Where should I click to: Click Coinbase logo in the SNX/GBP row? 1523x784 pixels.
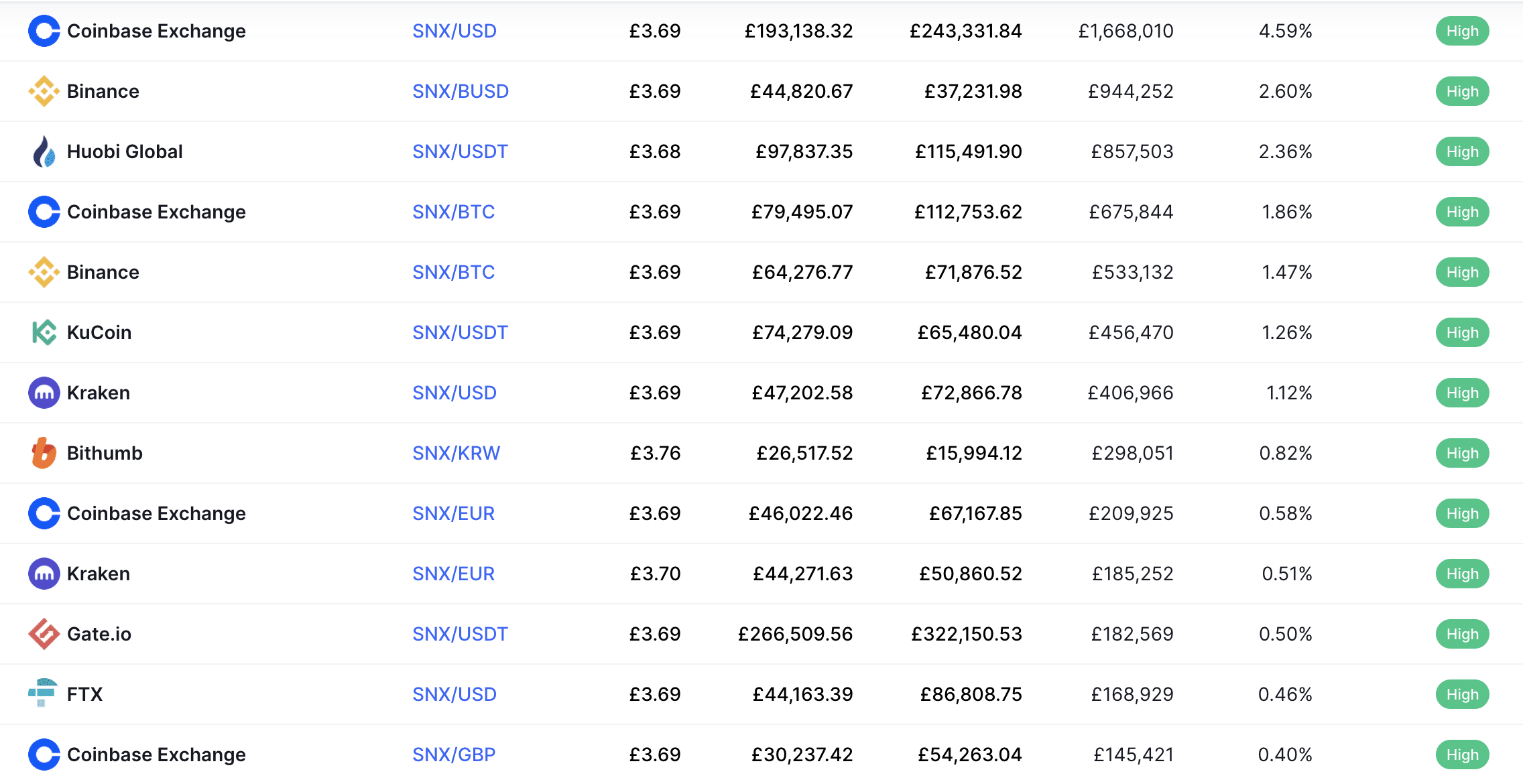tap(44, 755)
